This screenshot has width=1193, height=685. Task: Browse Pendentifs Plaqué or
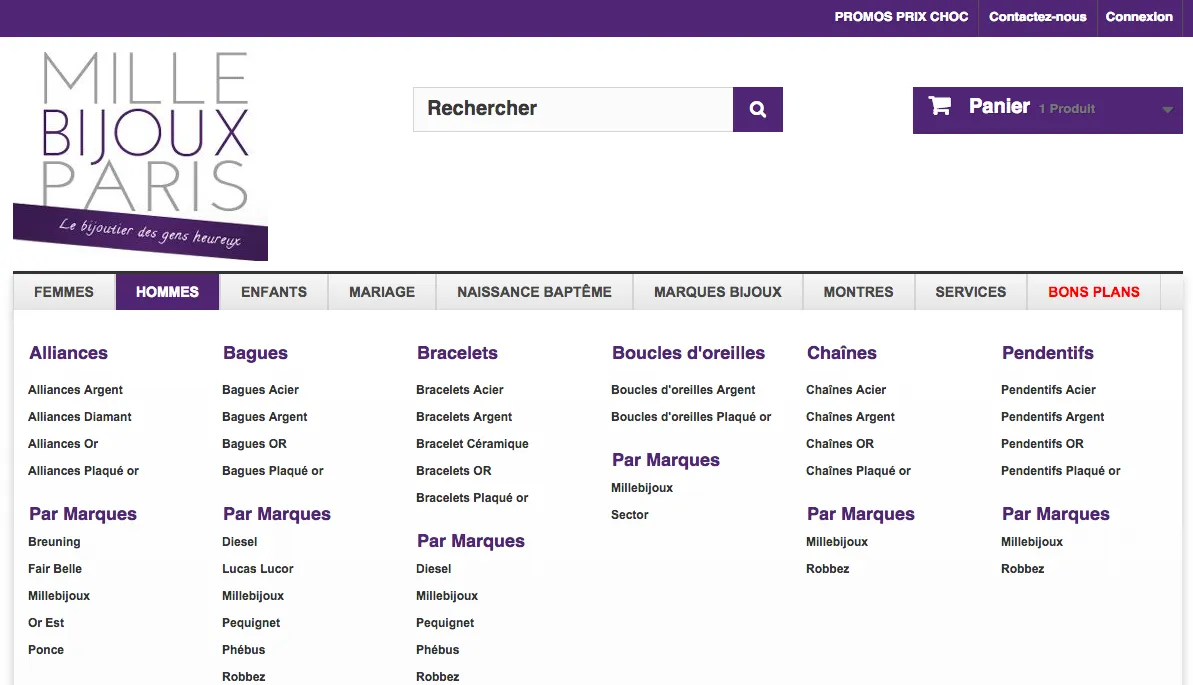tap(1061, 471)
